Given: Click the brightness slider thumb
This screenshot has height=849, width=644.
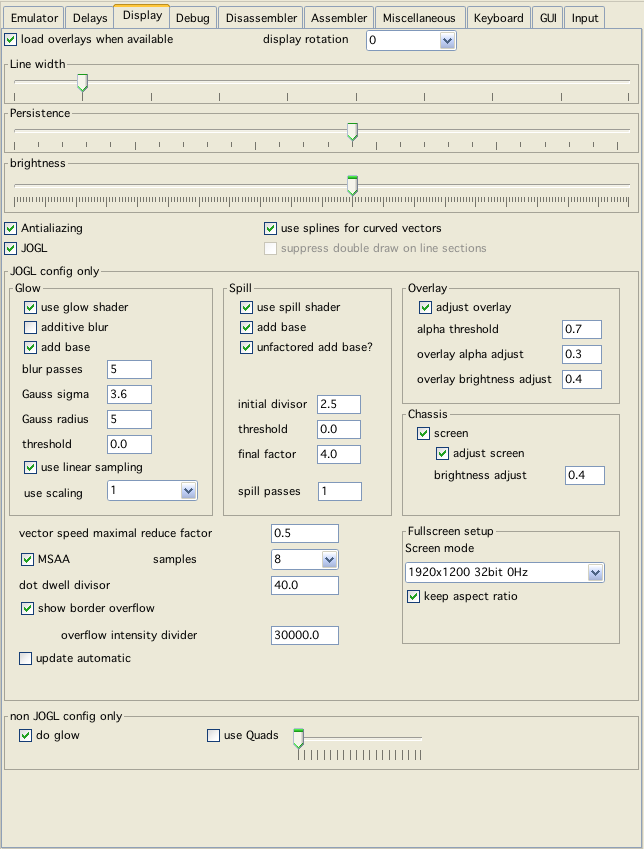Looking at the screenshot, I should pos(352,185).
